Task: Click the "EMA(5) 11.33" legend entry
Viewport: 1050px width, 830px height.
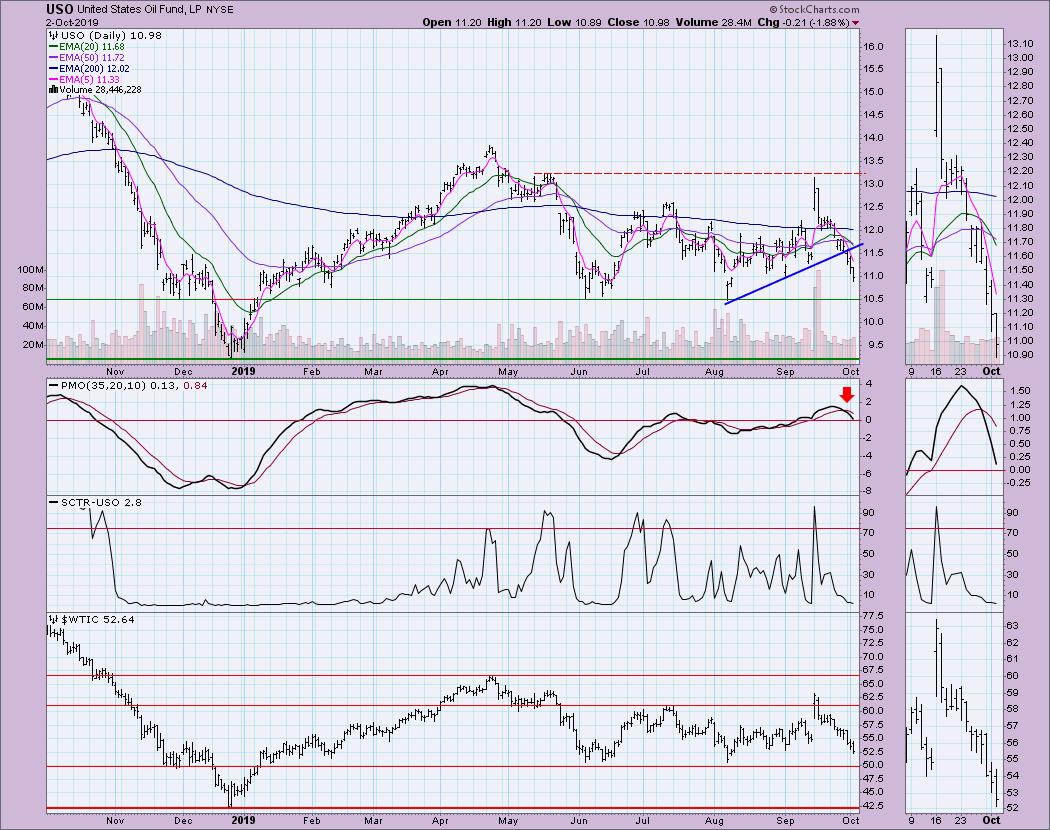Action: pos(90,79)
